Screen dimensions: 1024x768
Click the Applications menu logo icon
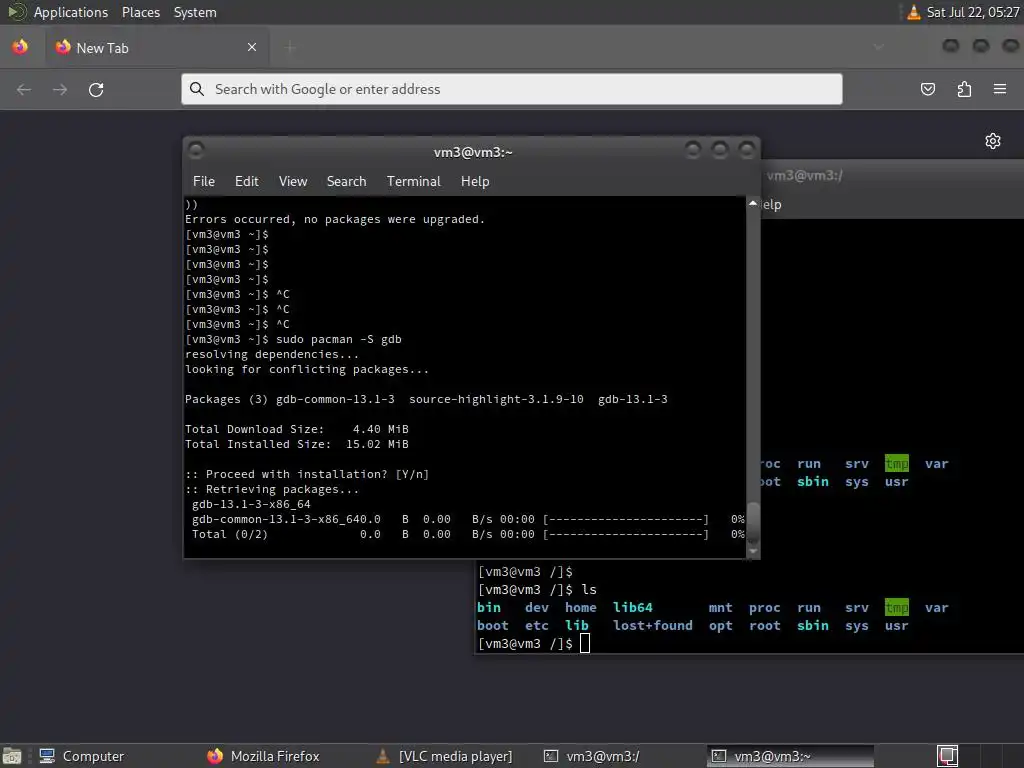coord(16,12)
